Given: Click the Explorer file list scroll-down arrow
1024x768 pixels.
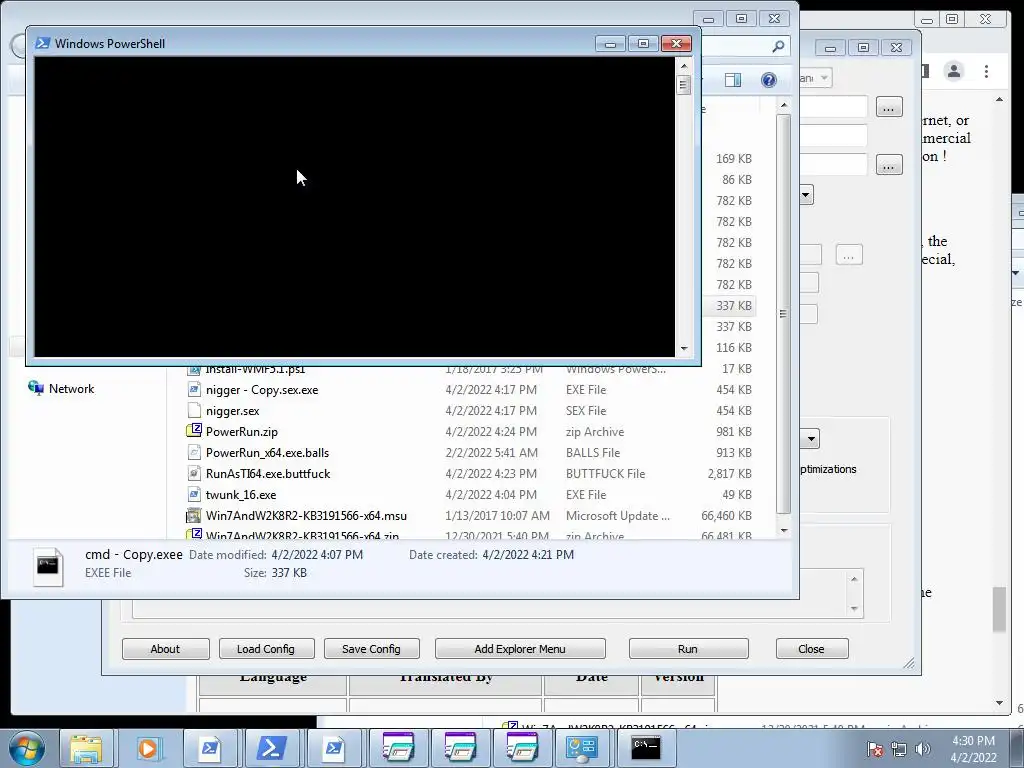Looking at the screenshot, I should click(x=784, y=530).
